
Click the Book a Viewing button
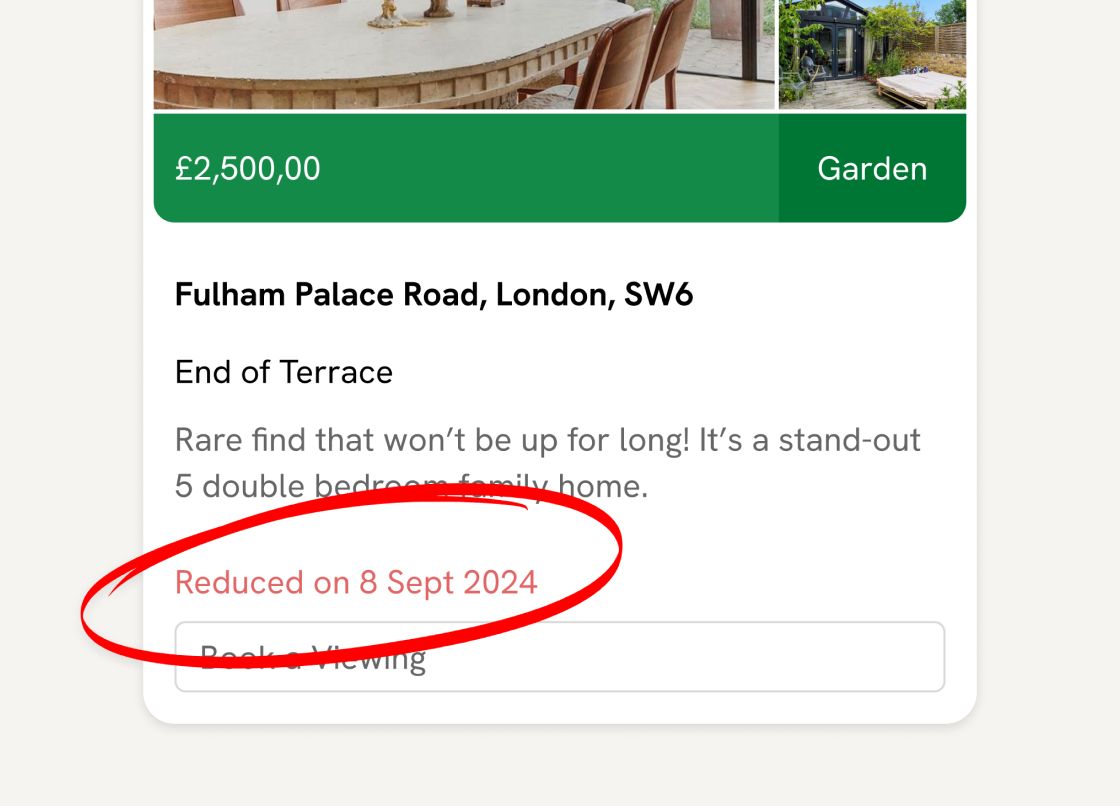pyautogui.click(x=559, y=657)
